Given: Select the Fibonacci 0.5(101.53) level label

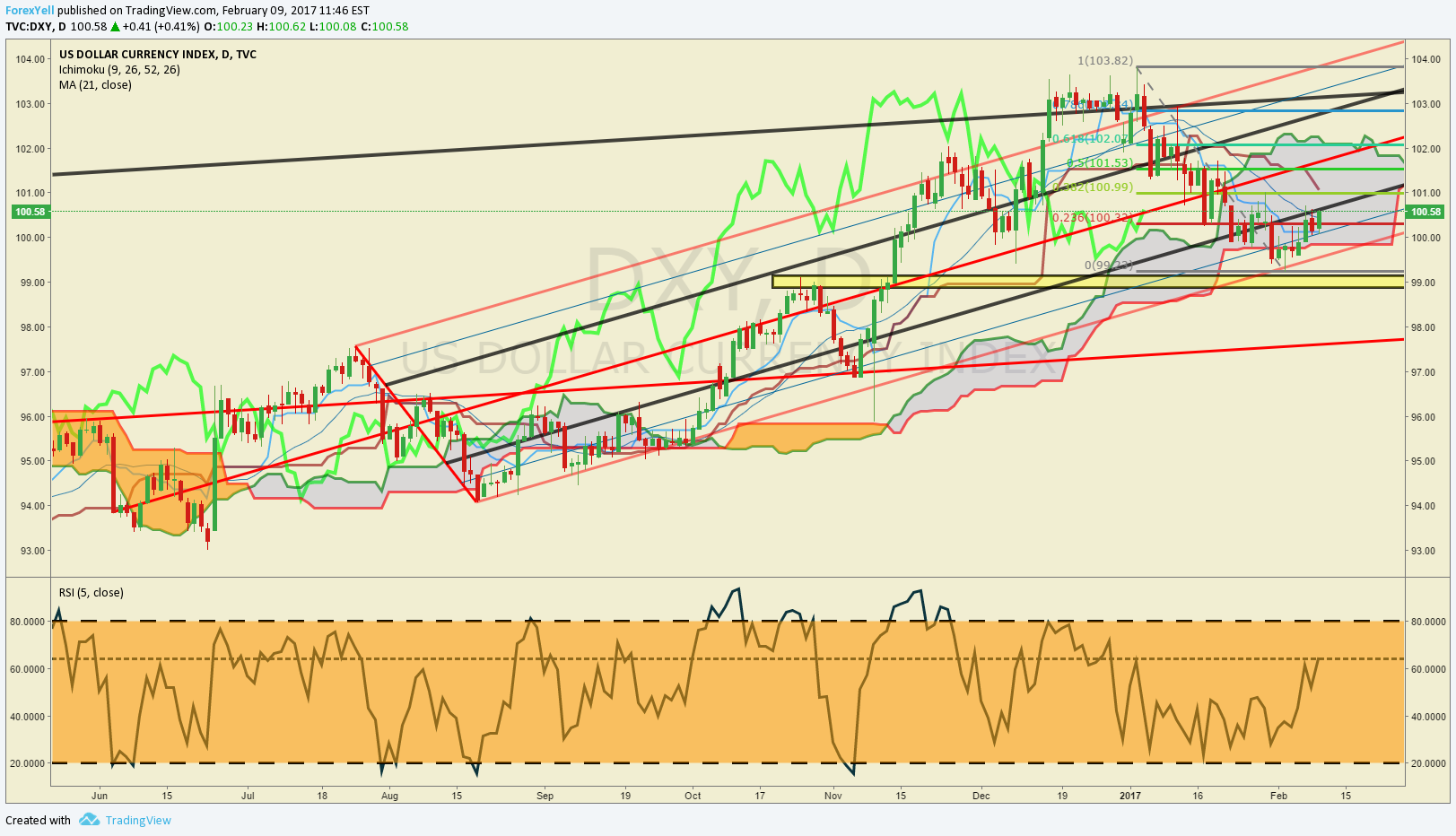Looking at the screenshot, I should [1099, 162].
